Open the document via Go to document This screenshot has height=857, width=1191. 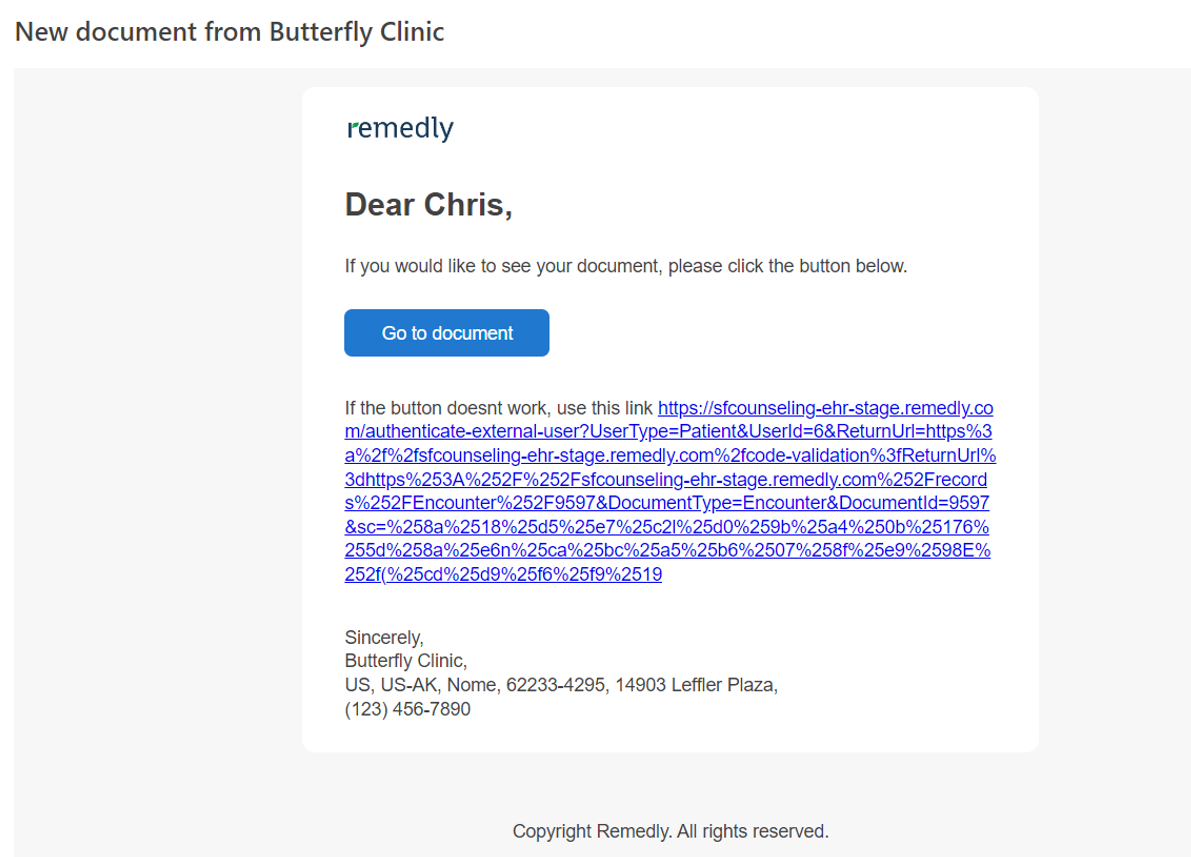[447, 333]
